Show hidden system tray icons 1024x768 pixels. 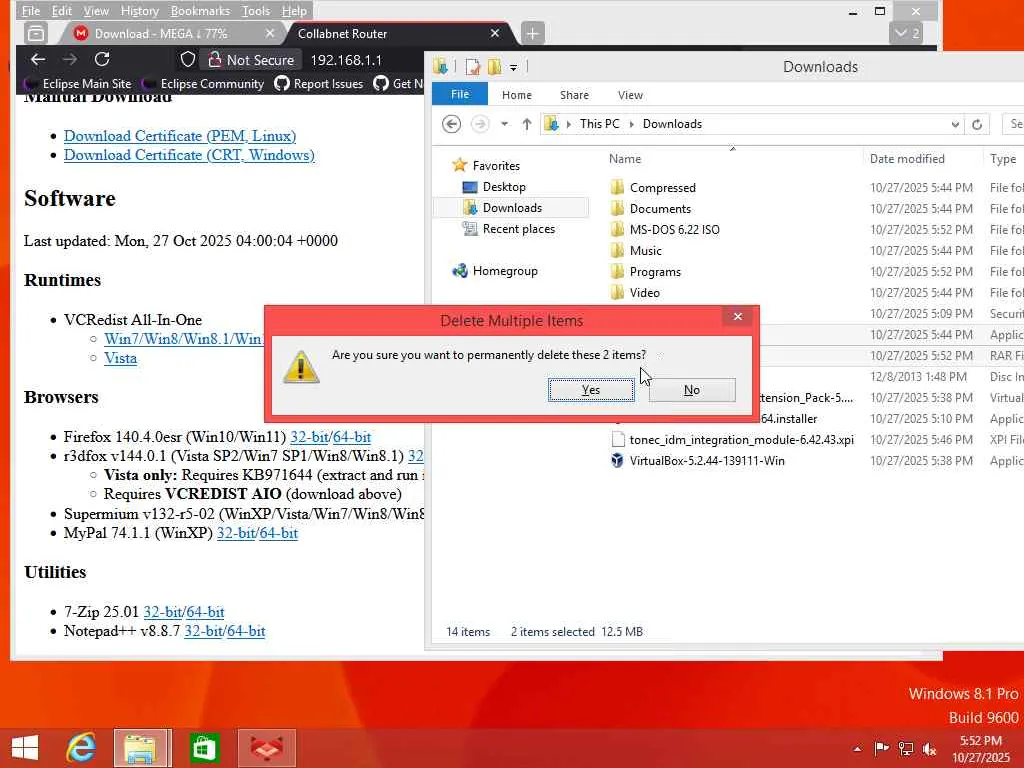857,749
